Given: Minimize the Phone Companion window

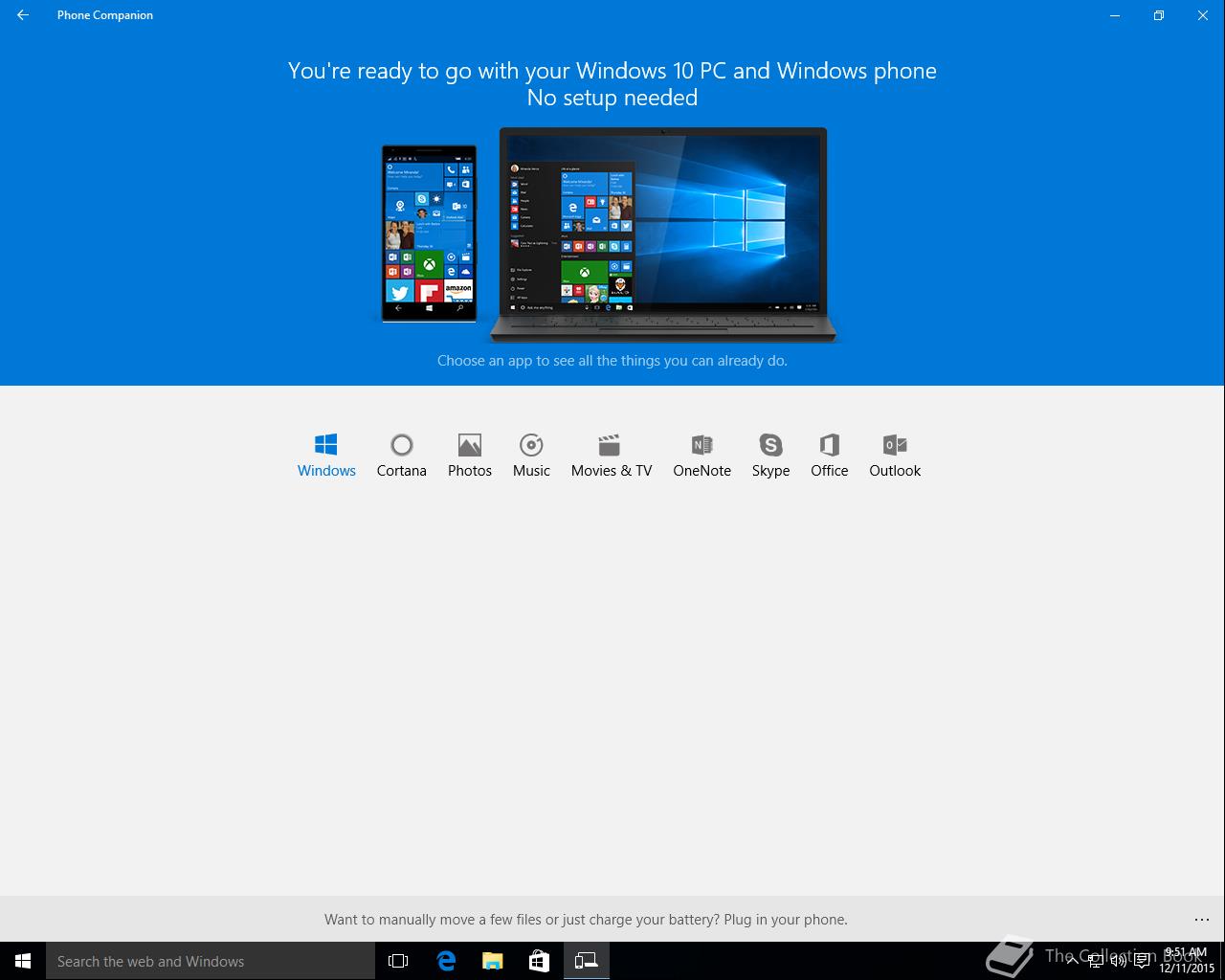Looking at the screenshot, I should (x=1114, y=15).
